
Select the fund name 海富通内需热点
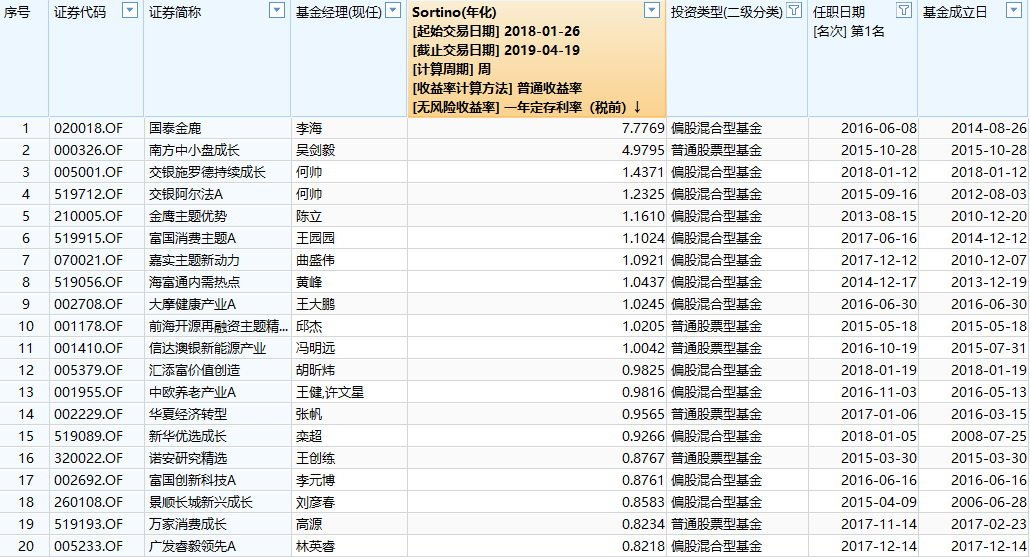pyautogui.click(x=194, y=282)
